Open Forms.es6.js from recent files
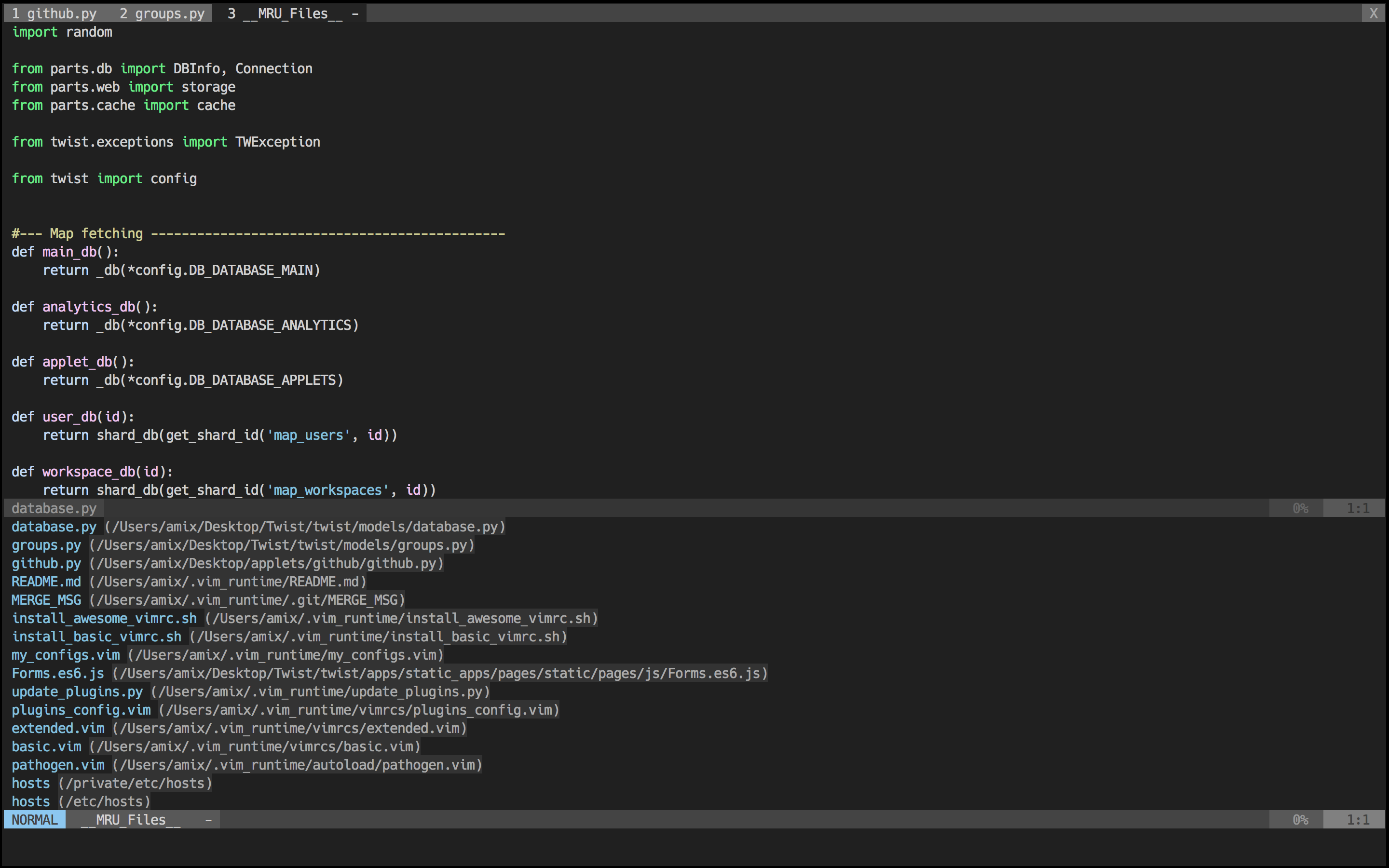Screen dimensions: 1389x868 click(x=390, y=673)
